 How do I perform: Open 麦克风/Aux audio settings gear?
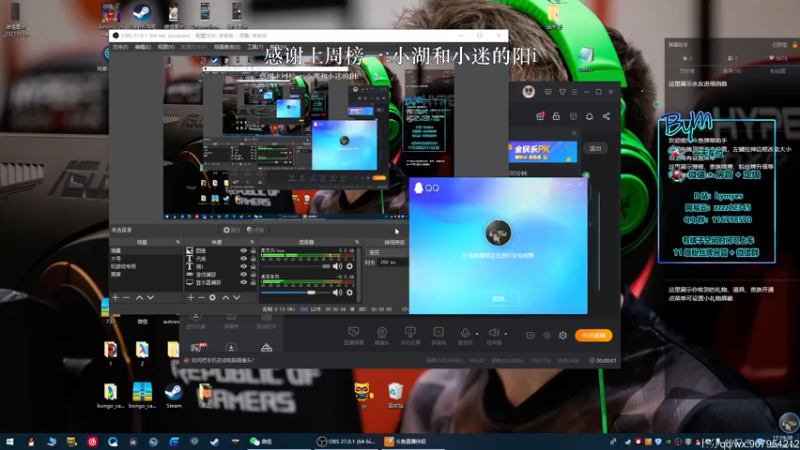pyautogui.click(x=349, y=266)
